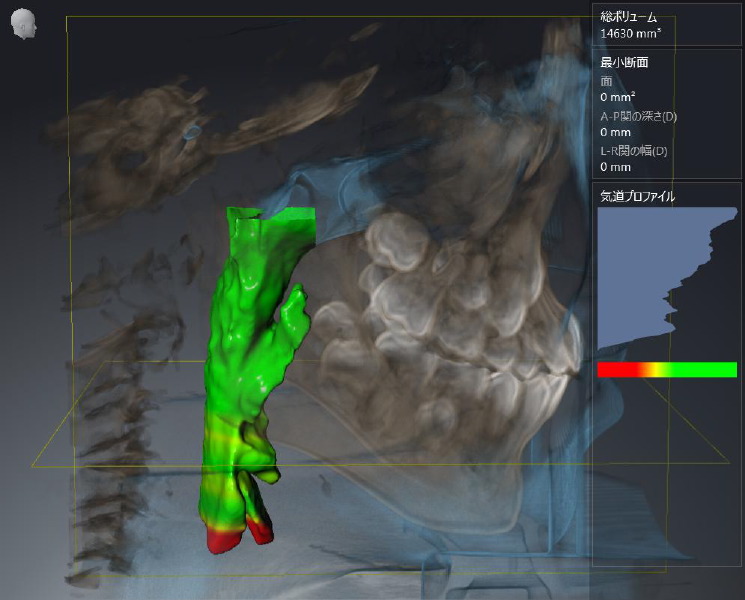Screen dimensions: 745x600
Task: Click the 0 mm² area value
Action: (616, 97)
